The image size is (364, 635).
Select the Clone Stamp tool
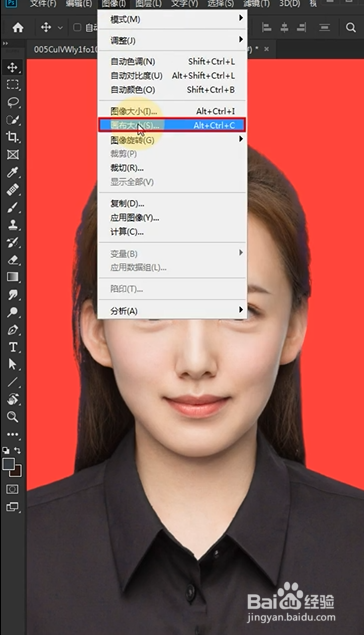pos(13,224)
